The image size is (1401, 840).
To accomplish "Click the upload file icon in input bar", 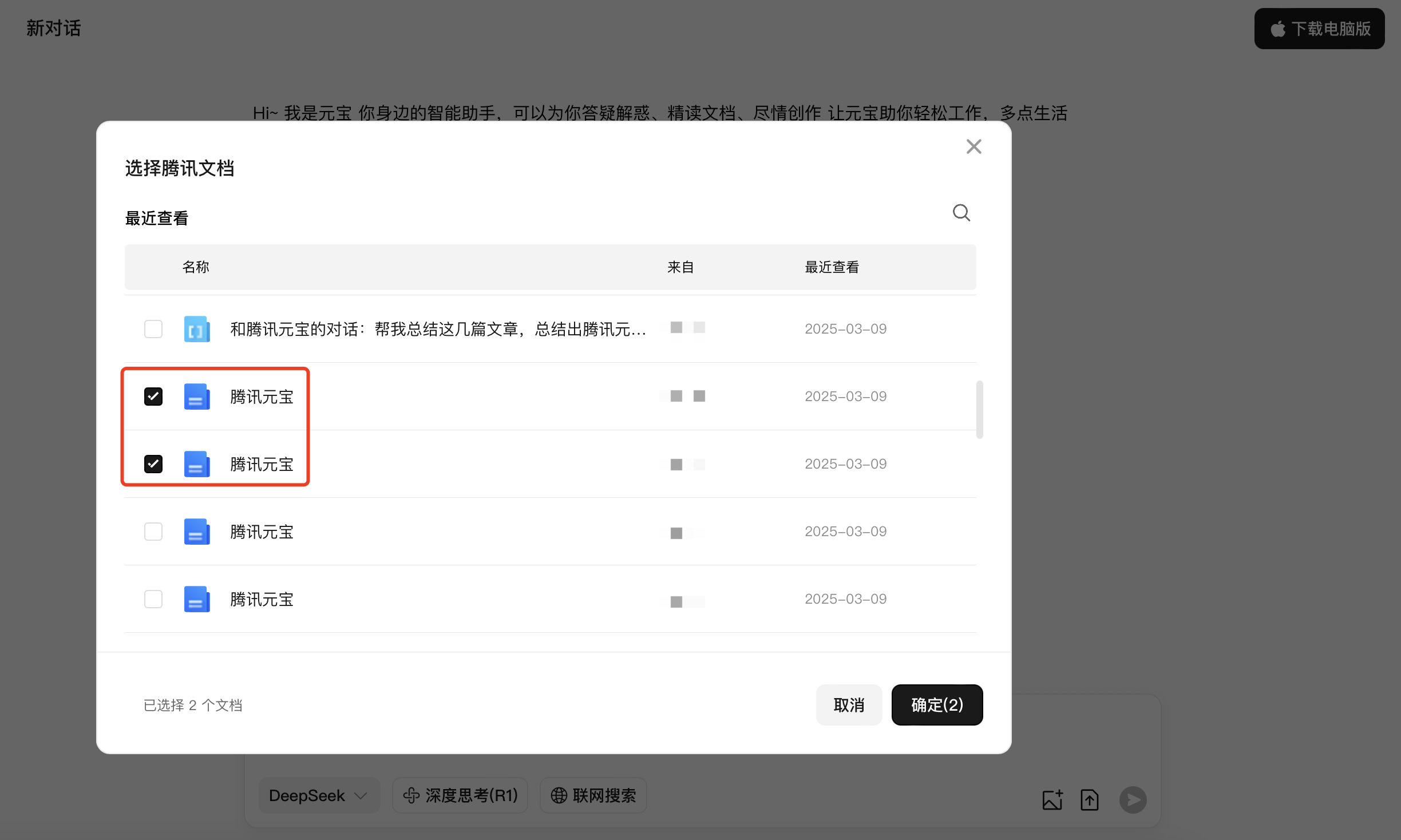I will pos(1089,799).
